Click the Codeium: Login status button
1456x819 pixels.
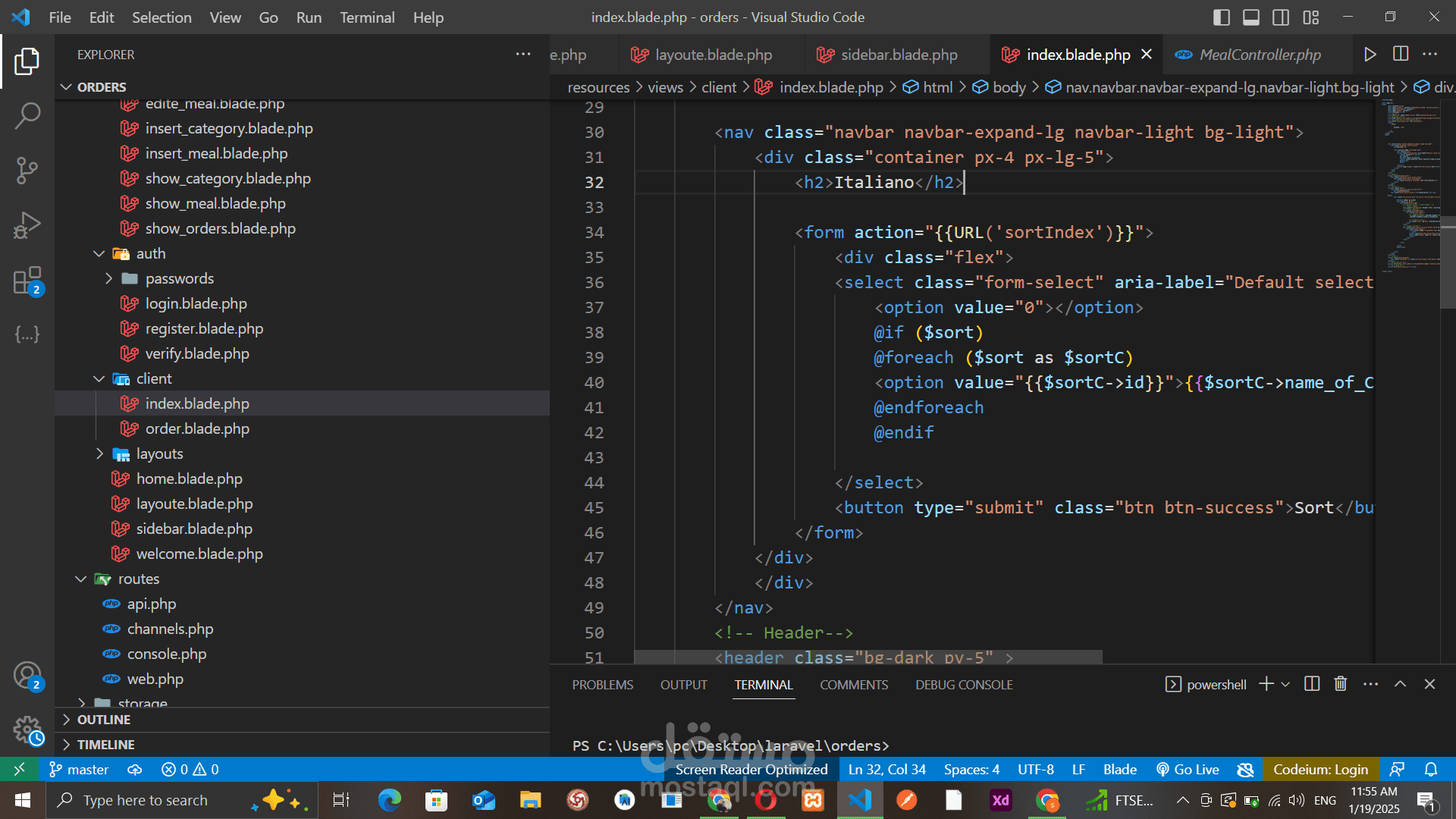pyautogui.click(x=1320, y=770)
